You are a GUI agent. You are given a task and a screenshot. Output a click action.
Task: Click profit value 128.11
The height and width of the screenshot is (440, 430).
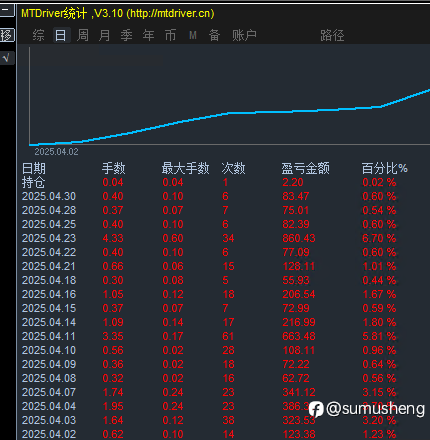tap(299, 266)
